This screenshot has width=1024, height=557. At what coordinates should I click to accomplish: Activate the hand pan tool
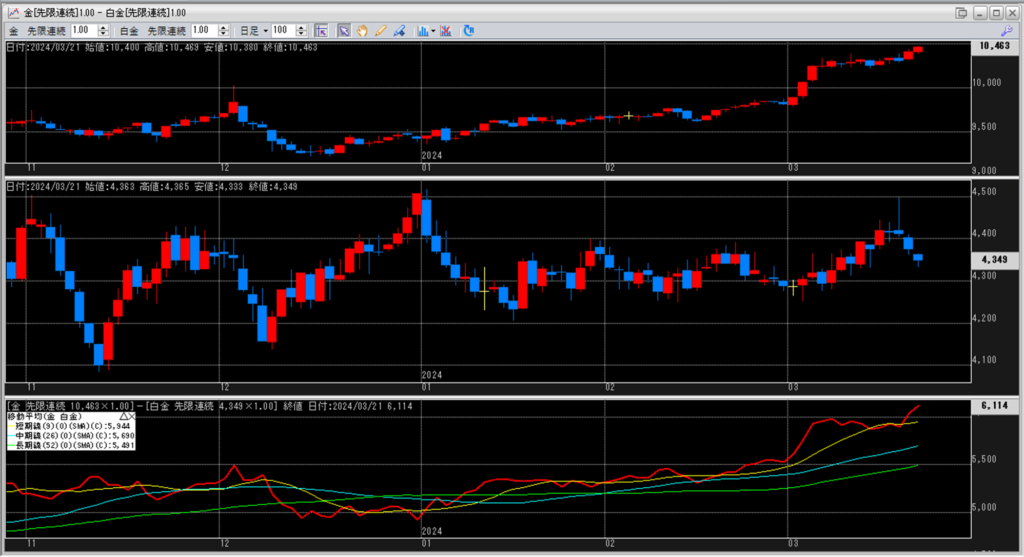(362, 31)
